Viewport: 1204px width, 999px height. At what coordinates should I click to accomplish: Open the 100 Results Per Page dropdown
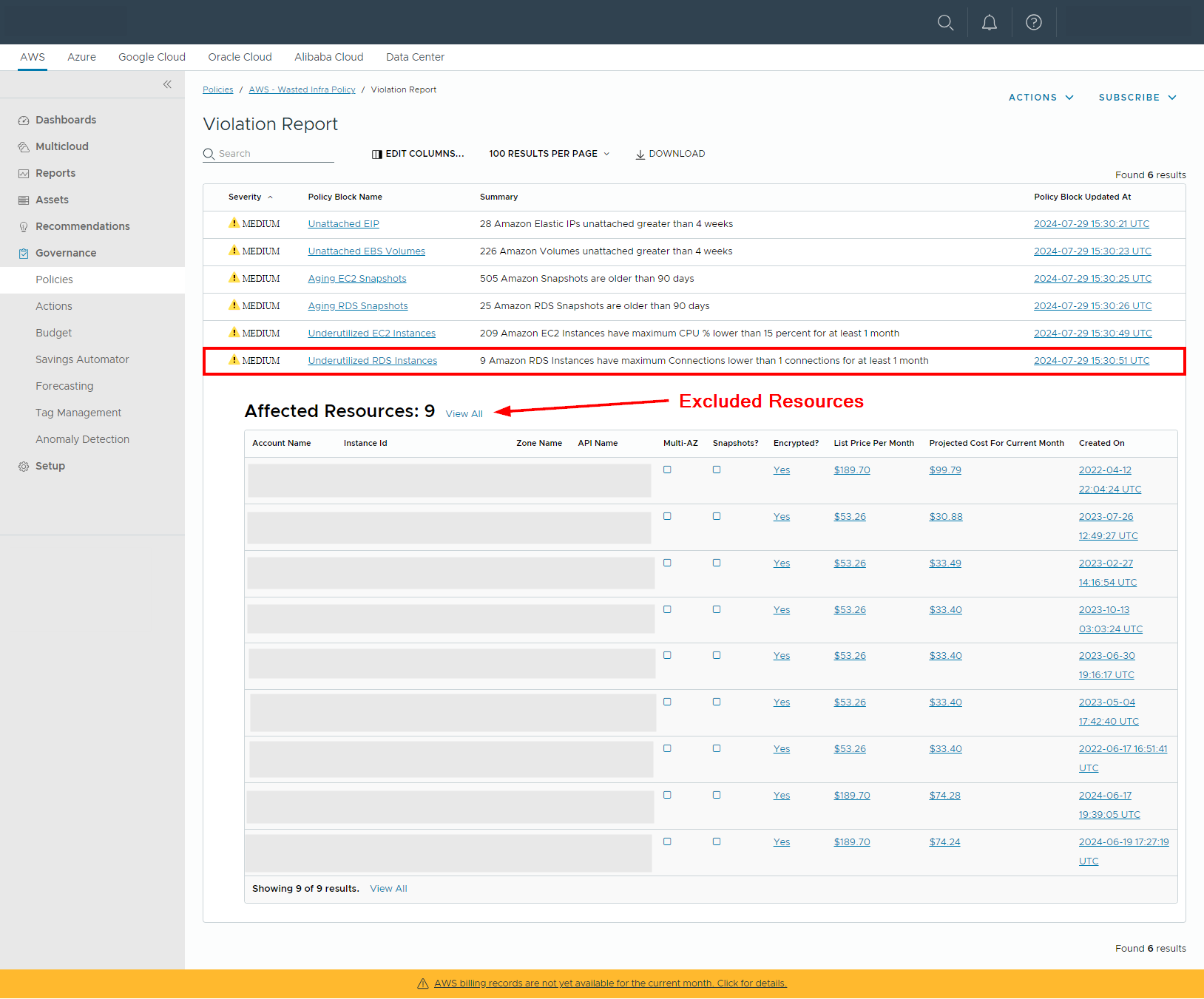point(549,154)
